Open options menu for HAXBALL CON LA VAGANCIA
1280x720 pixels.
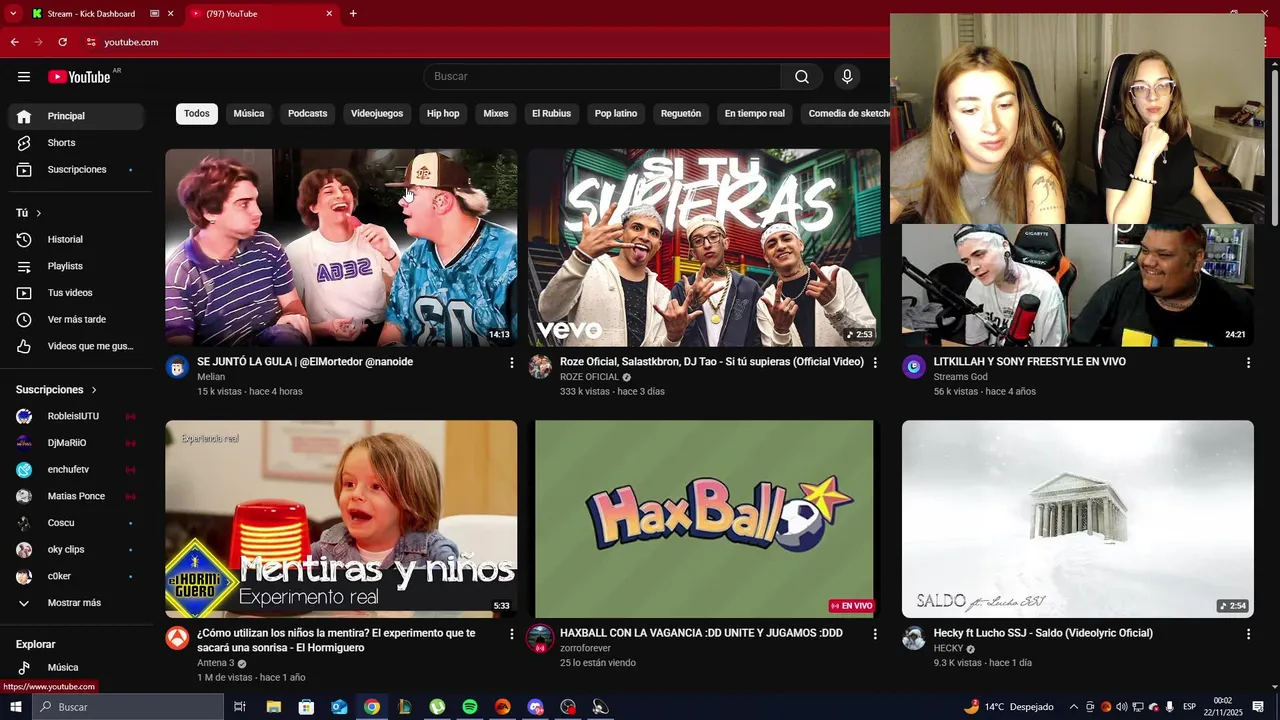875,634
